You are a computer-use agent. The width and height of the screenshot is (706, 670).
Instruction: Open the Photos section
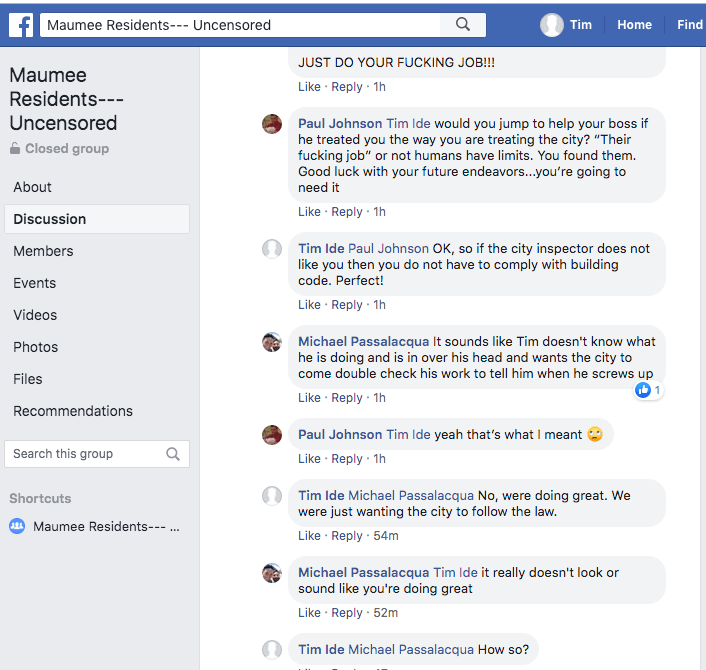tap(36, 347)
